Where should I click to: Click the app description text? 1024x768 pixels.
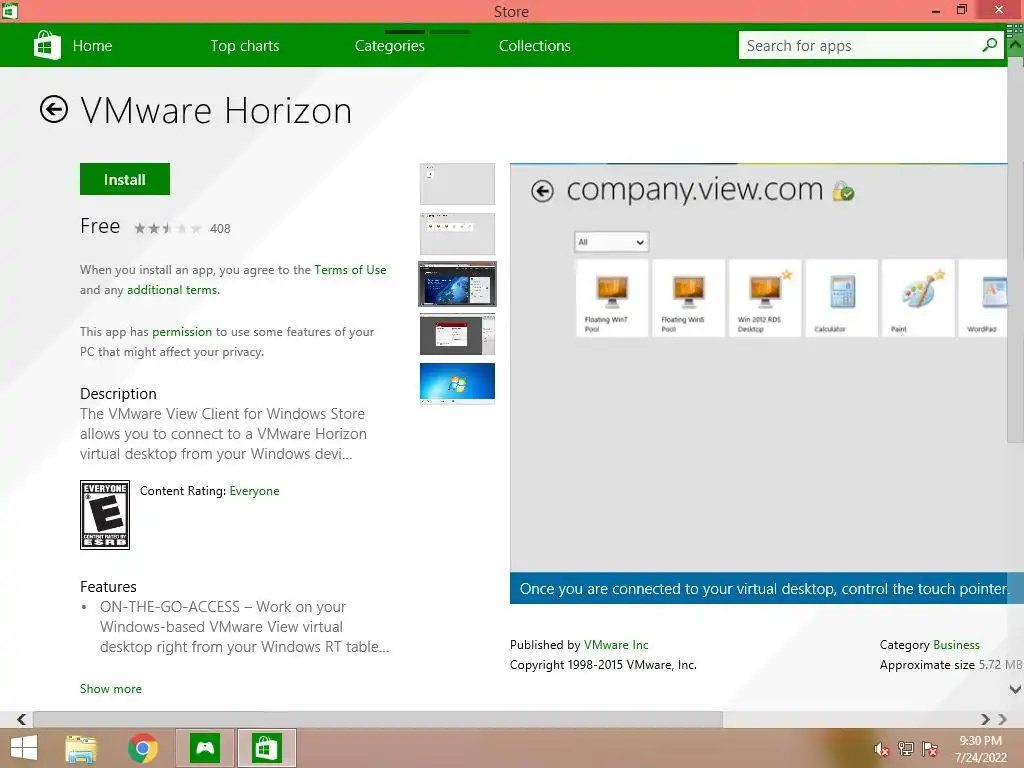coord(223,434)
